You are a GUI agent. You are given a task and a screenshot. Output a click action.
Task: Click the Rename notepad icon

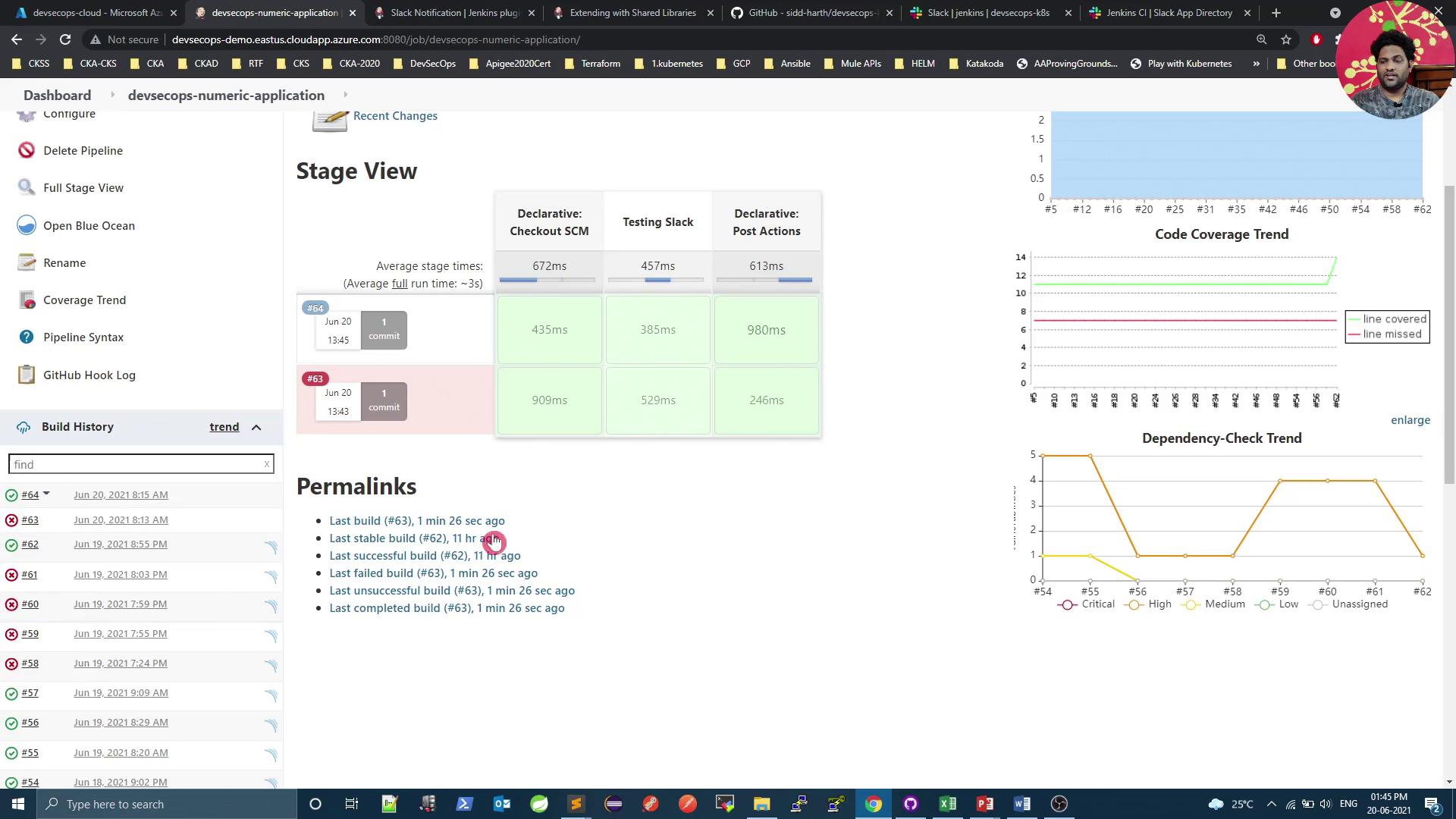pyautogui.click(x=27, y=262)
